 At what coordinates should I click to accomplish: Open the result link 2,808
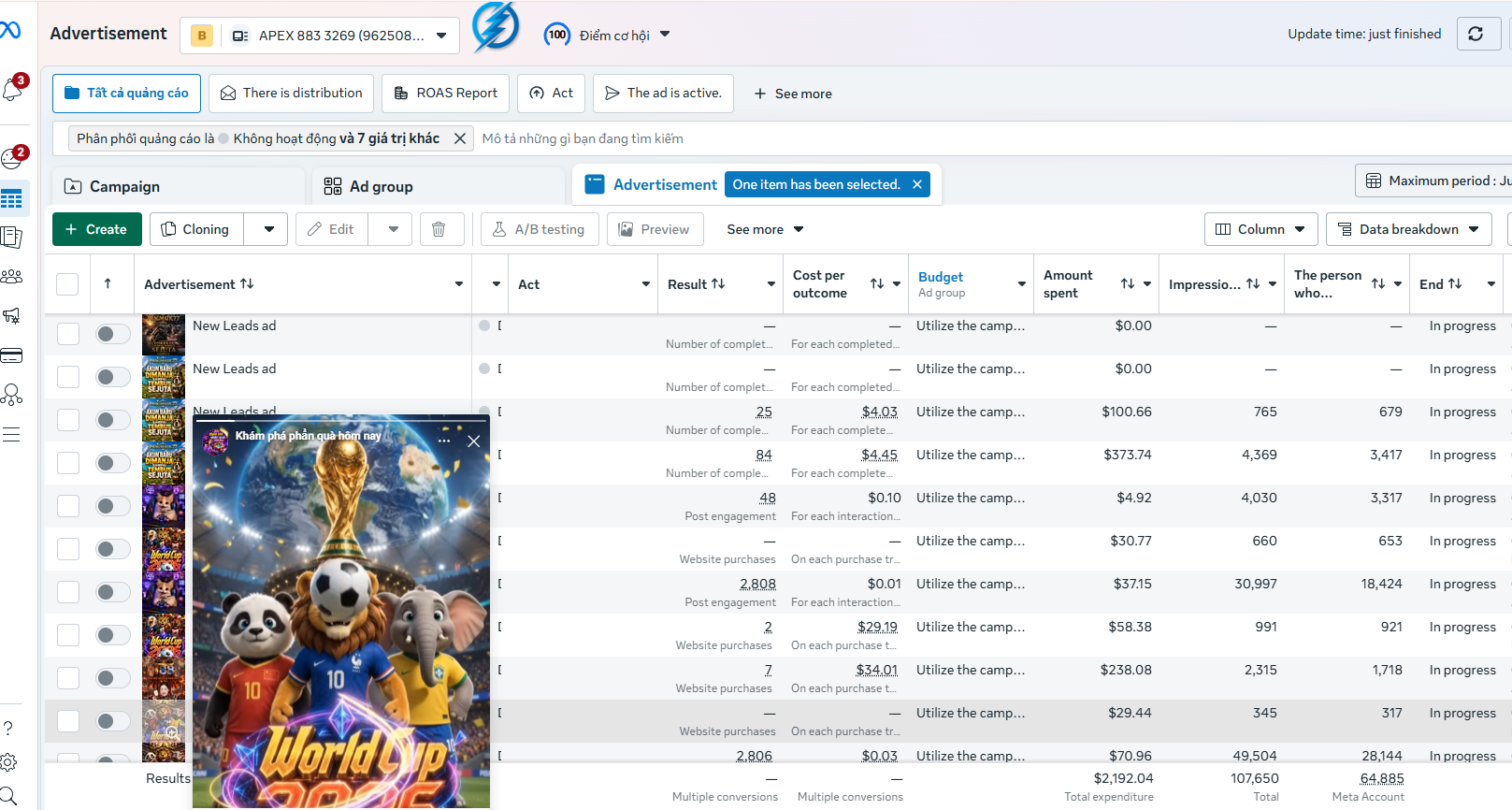pyautogui.click(x=757, y=584)
